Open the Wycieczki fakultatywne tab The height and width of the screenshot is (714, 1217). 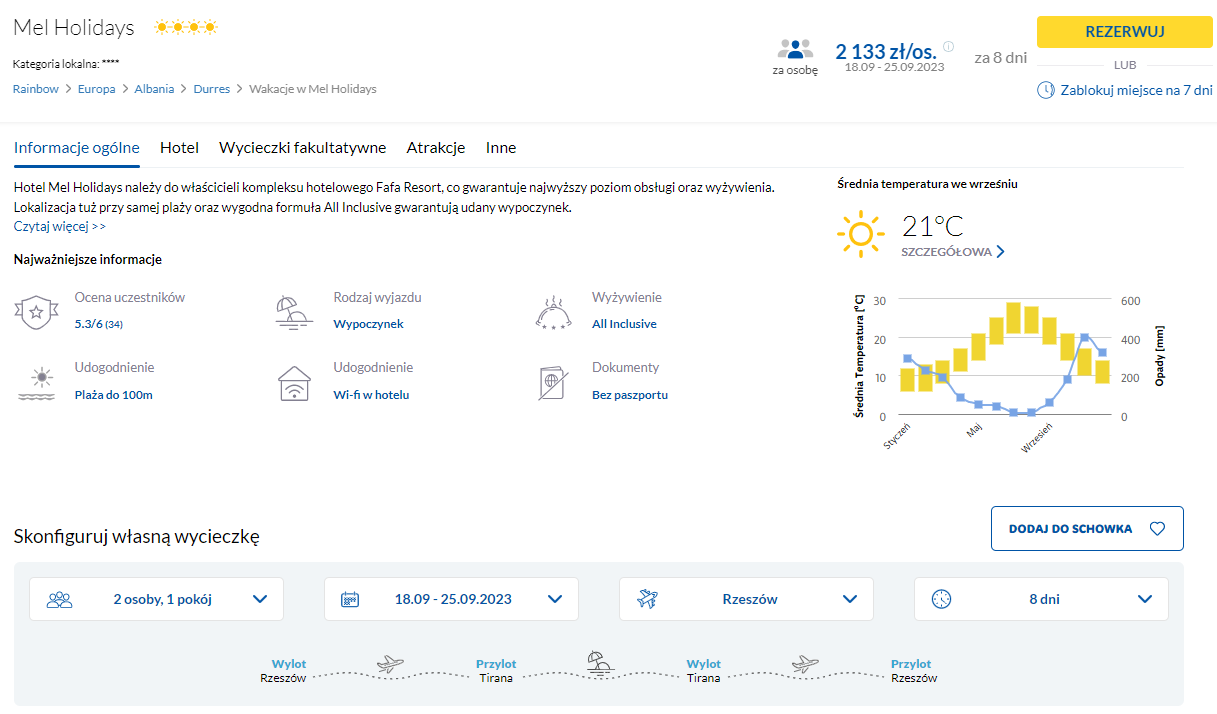coord(302,148)
